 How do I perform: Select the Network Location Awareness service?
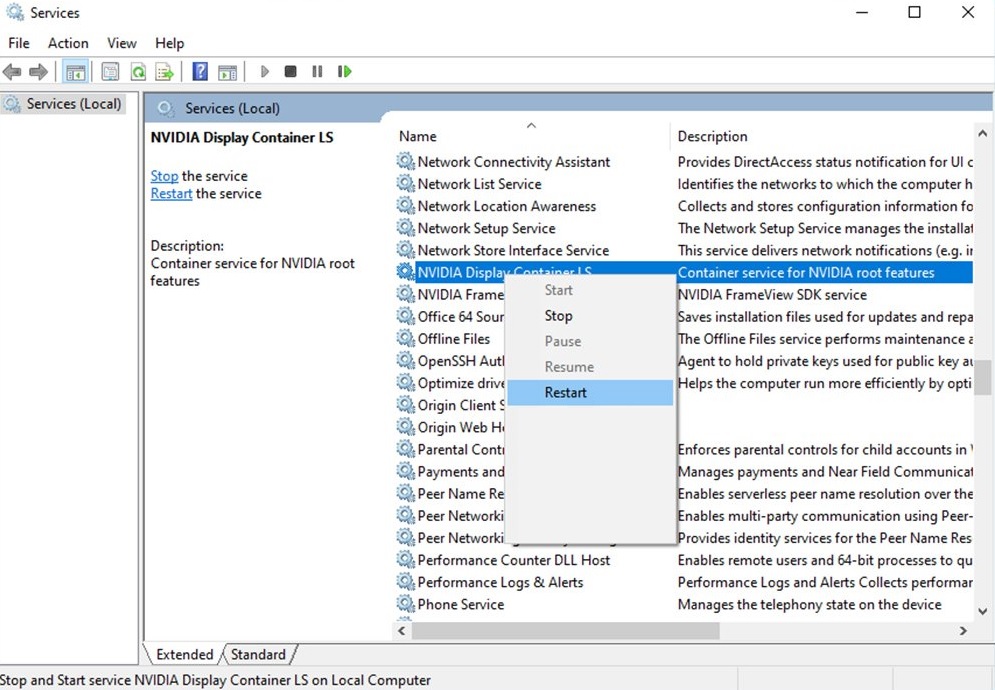click(506, 206)
